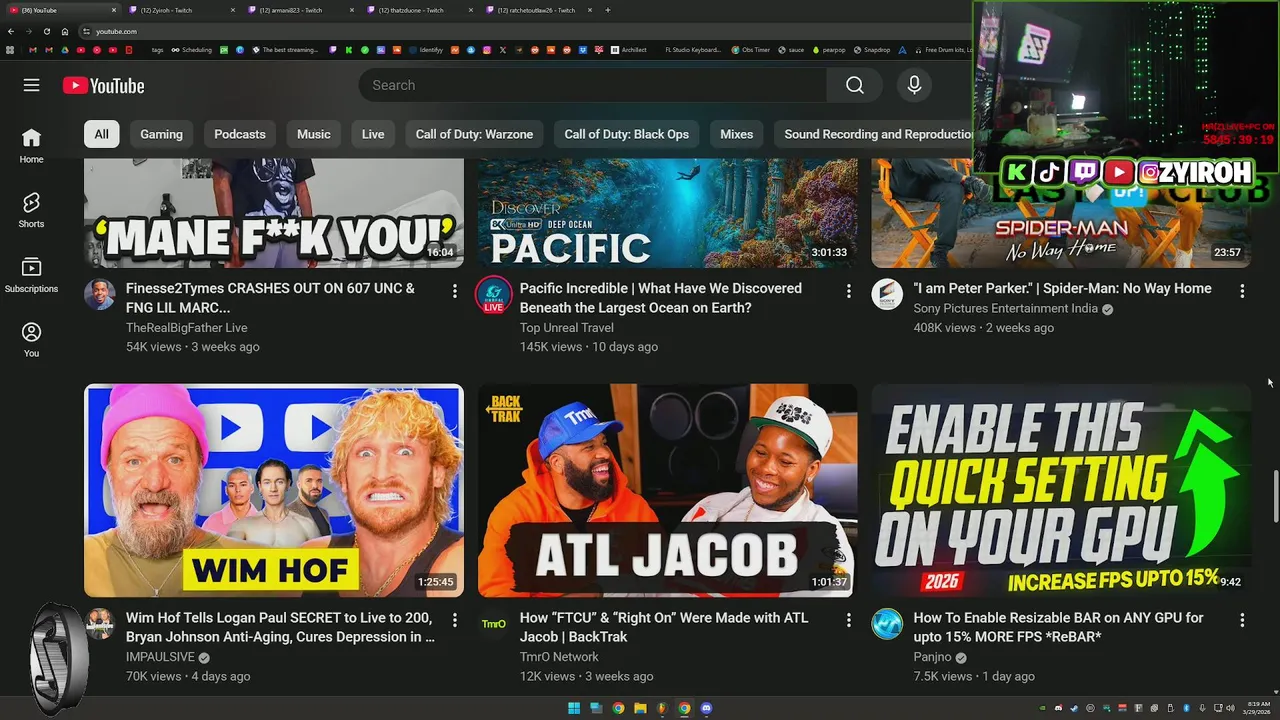1280x720 pixels.
Task: Open Discord from the taskbar
Action: (706, 708)
